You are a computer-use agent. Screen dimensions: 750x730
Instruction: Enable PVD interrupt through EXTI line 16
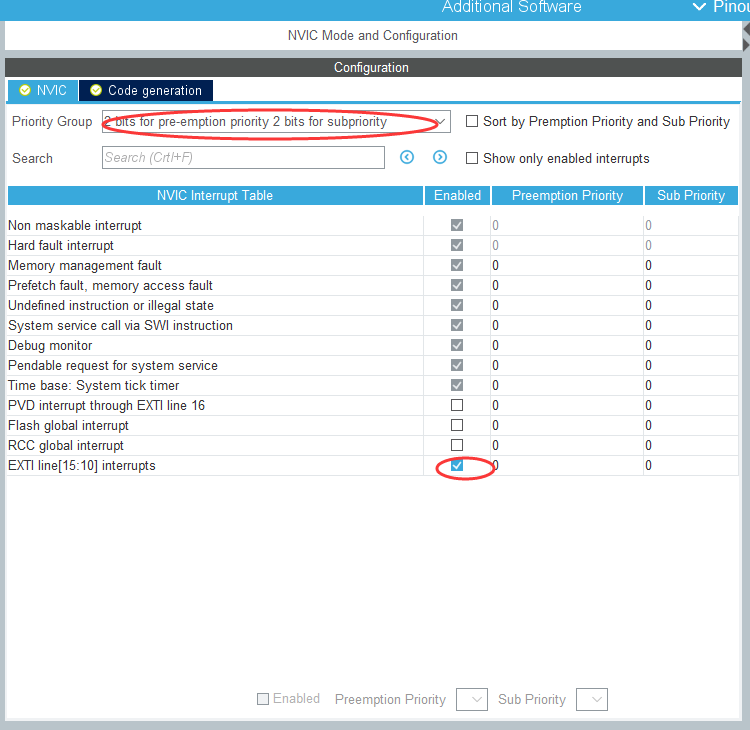[457, 405]
